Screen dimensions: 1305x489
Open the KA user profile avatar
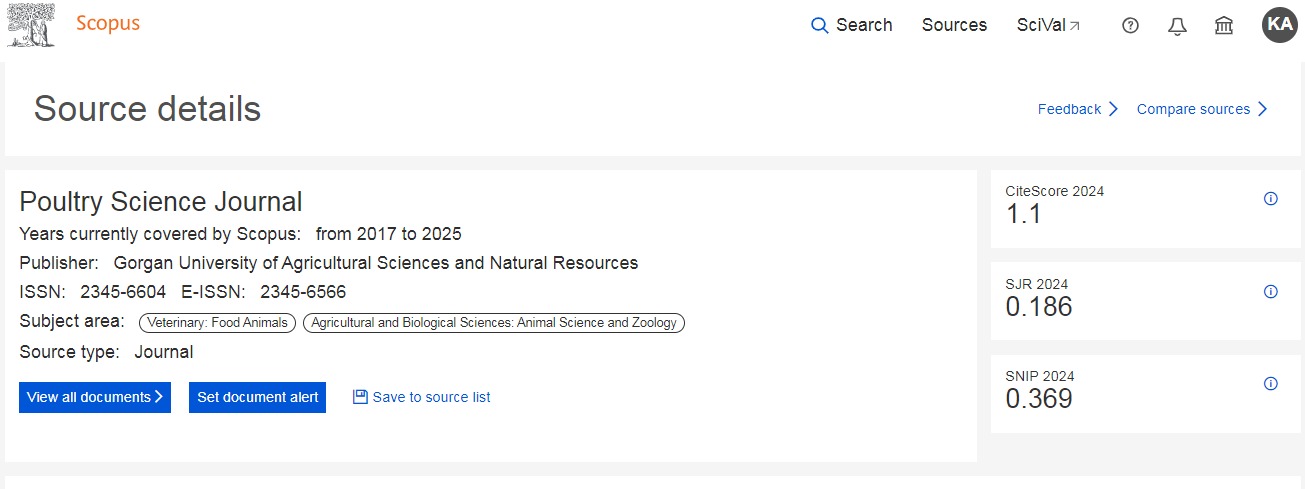pos(1279,25)
